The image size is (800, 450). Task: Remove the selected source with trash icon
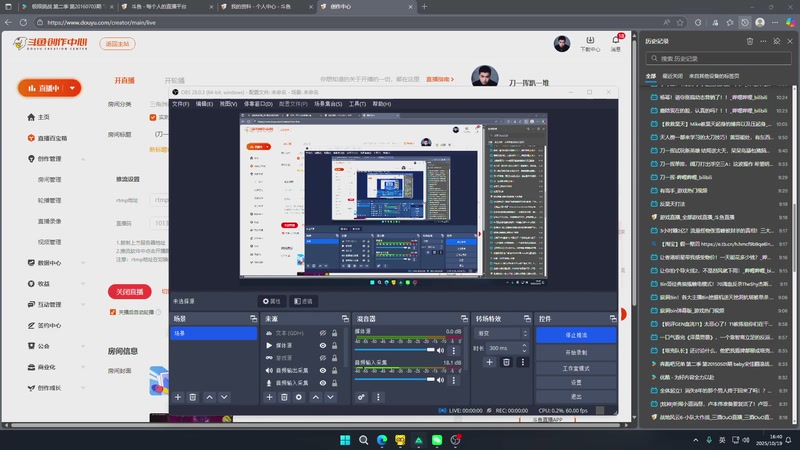tap(284, 397)
